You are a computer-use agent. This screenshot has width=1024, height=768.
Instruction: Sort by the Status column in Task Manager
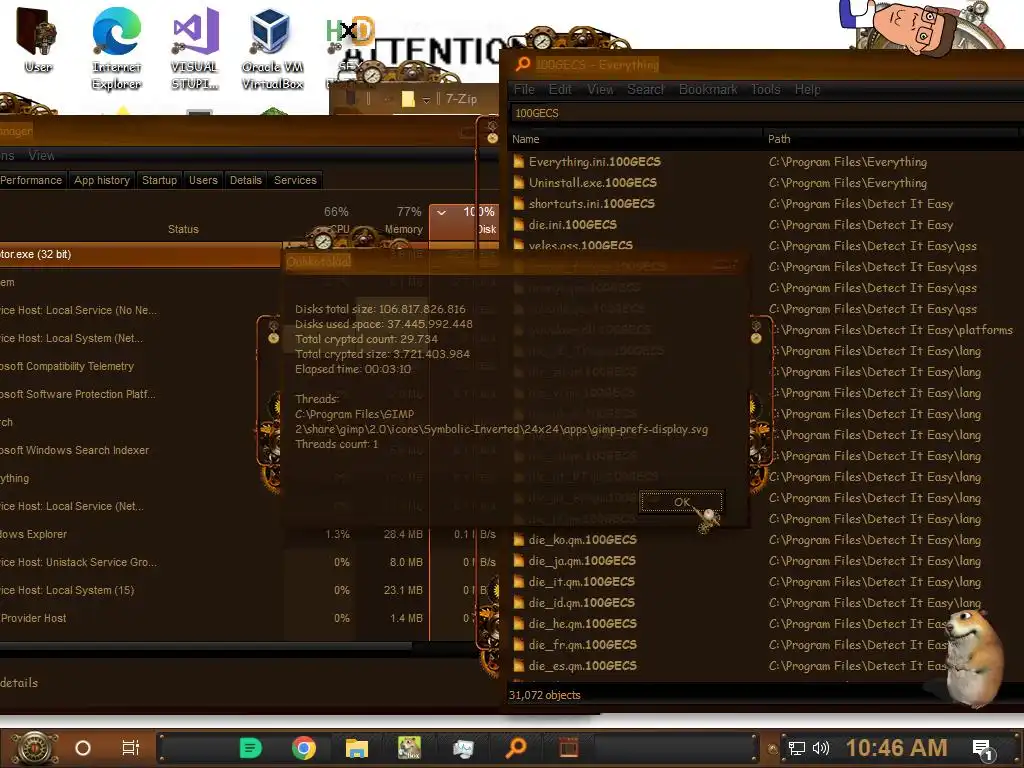point(183,229)
